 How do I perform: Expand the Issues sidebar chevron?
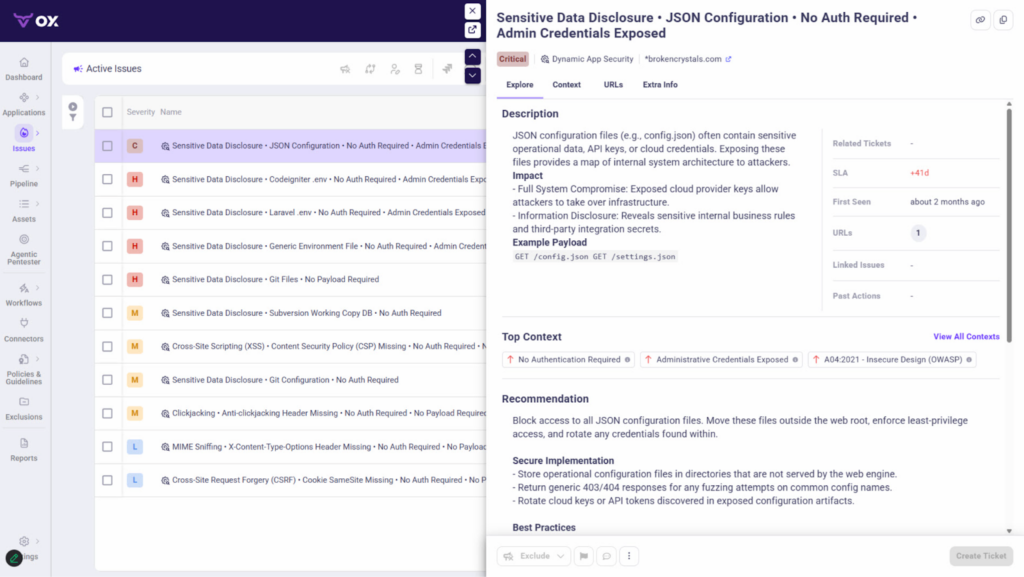38,133
